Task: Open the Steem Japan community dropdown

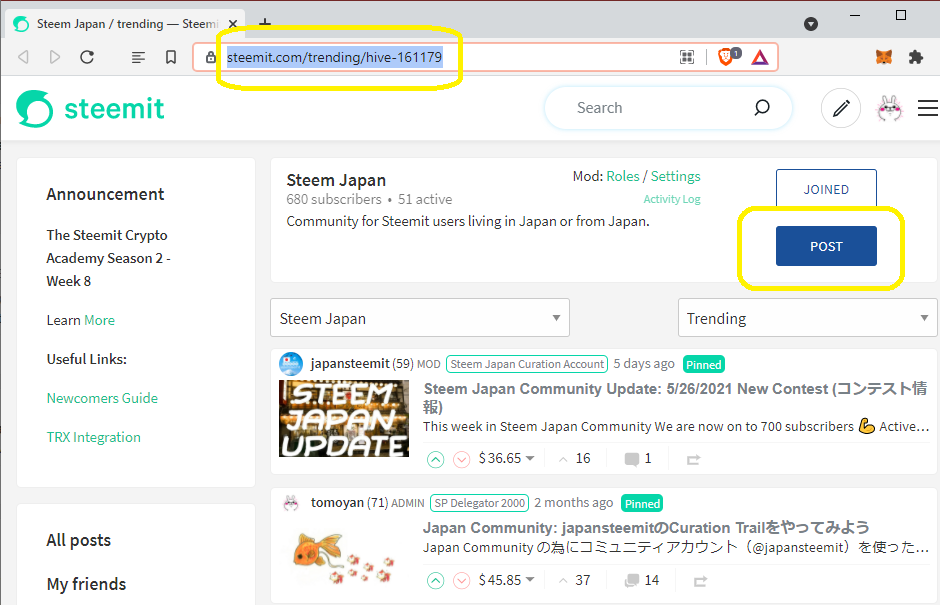Action: click(420, 318)
